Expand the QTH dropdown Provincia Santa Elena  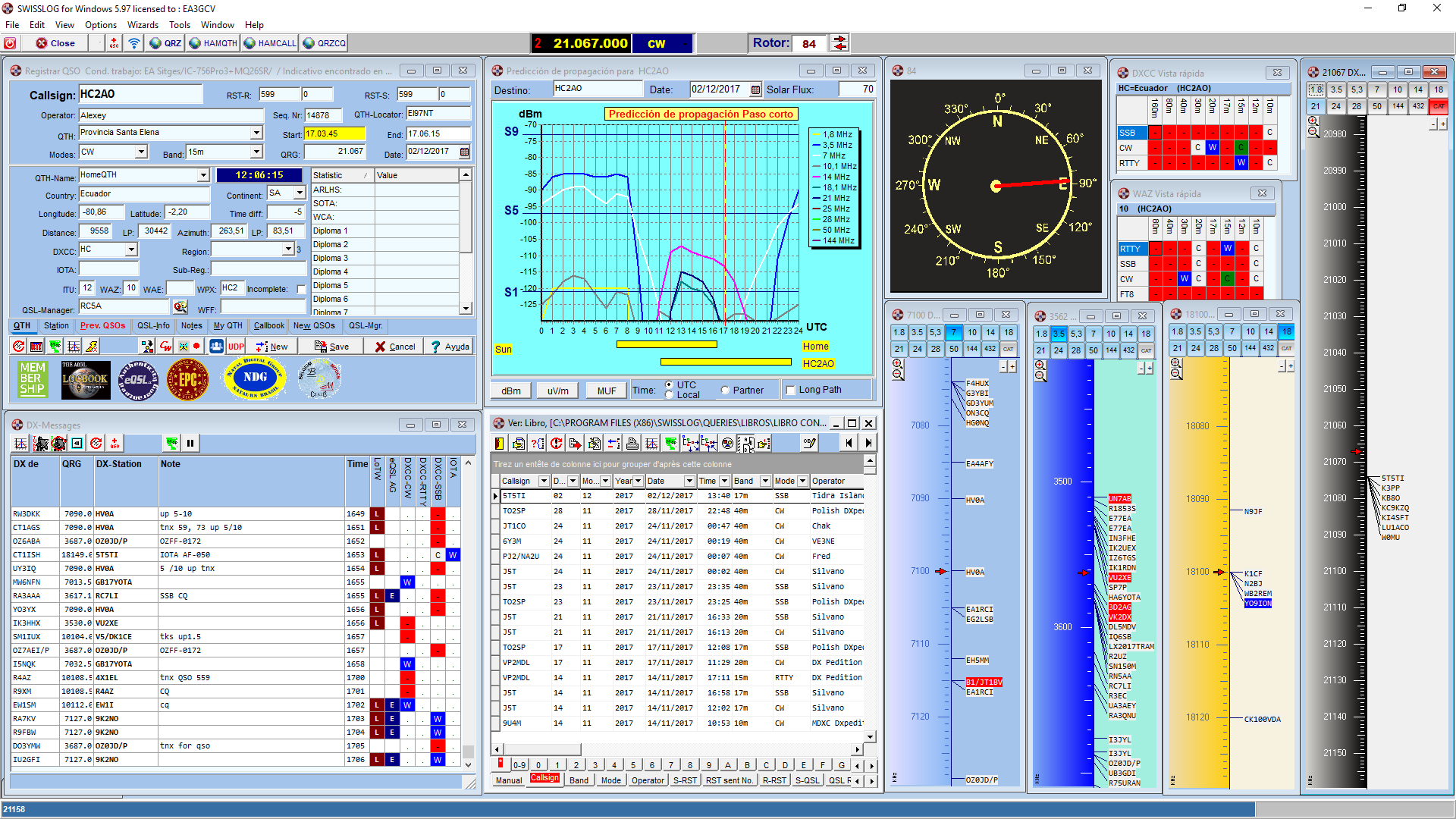256,133
